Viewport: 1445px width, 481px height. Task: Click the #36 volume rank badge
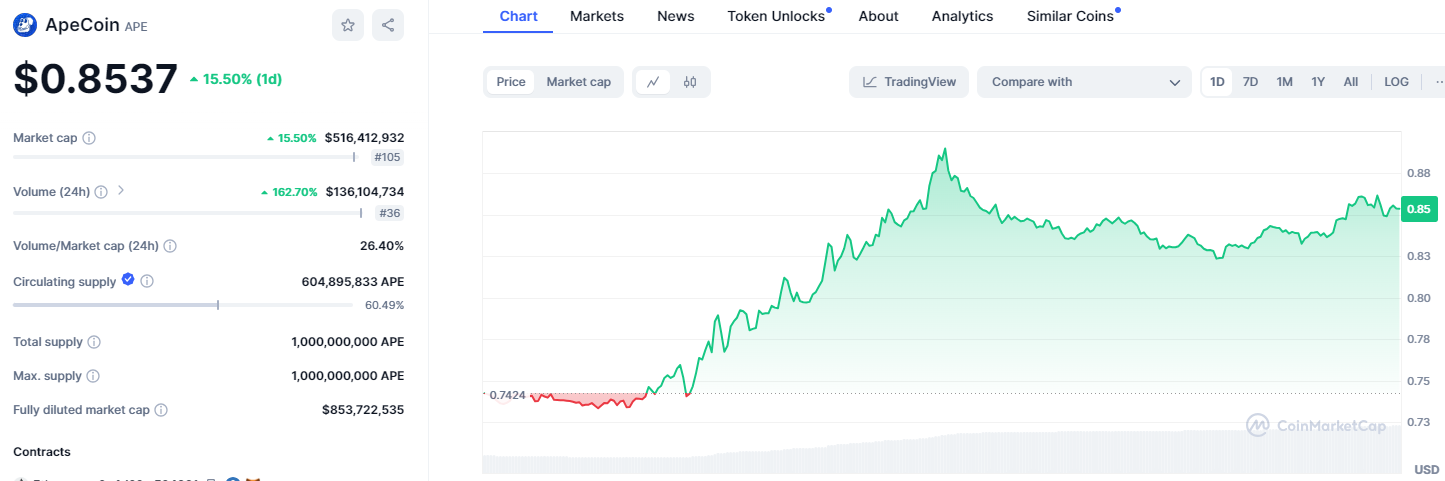(390, 213)
